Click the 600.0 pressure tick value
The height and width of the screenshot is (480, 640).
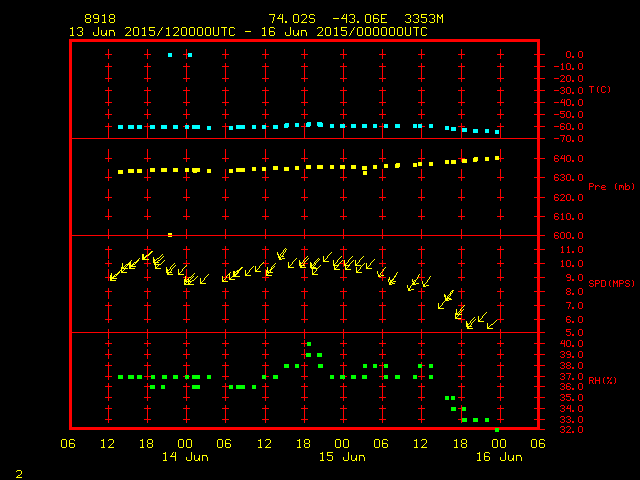[x=569, y=236]
